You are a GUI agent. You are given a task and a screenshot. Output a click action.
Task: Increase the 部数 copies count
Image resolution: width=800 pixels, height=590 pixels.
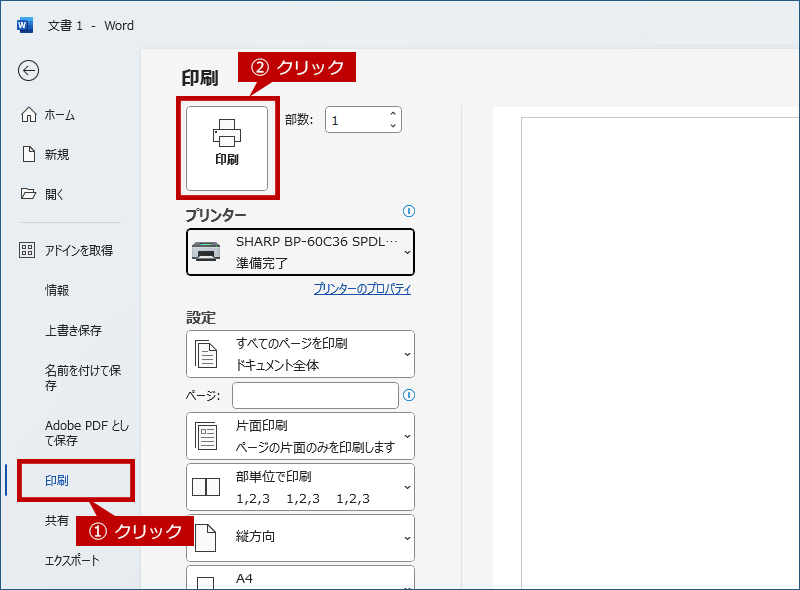click(x=393, y=114)
